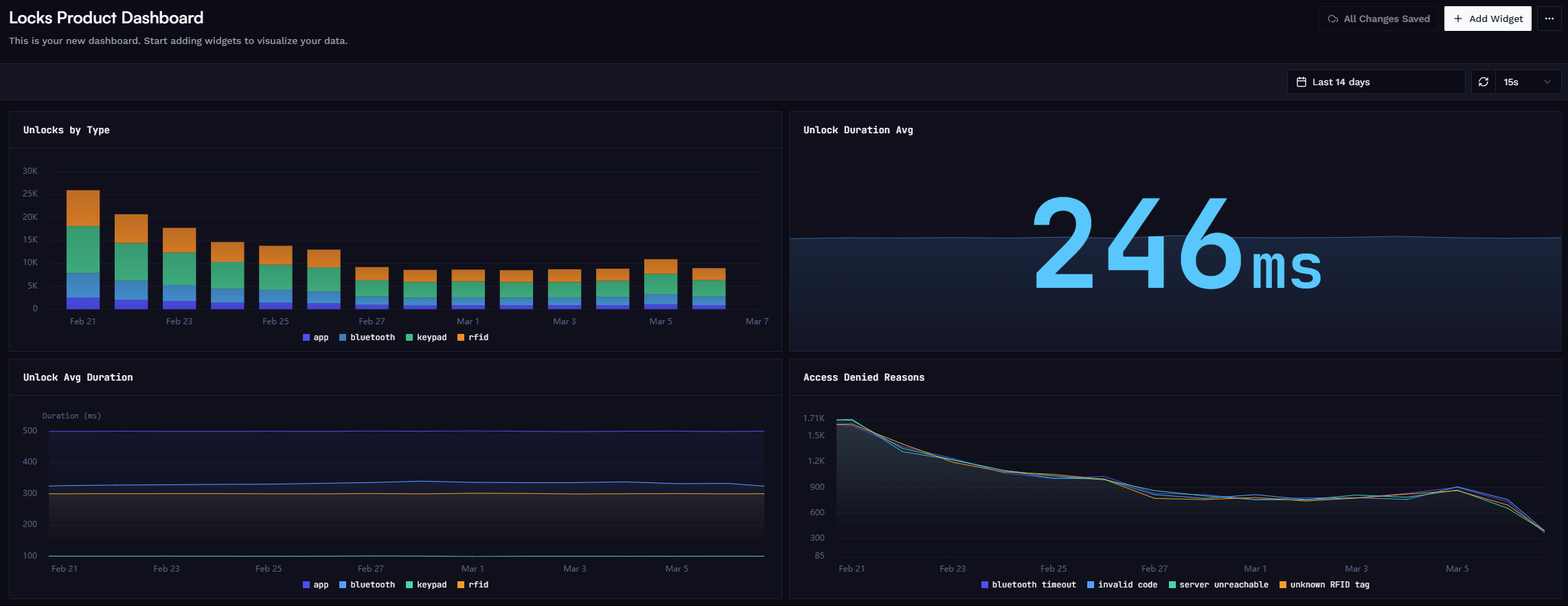This screenshot has height=606, width=1568.
Task: Open the three-dots dashboard options menu
Action: [x=1549, y=19]
